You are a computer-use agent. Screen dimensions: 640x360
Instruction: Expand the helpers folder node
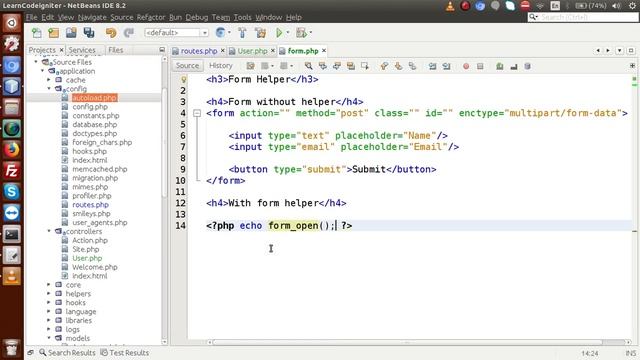coord(49,293)
